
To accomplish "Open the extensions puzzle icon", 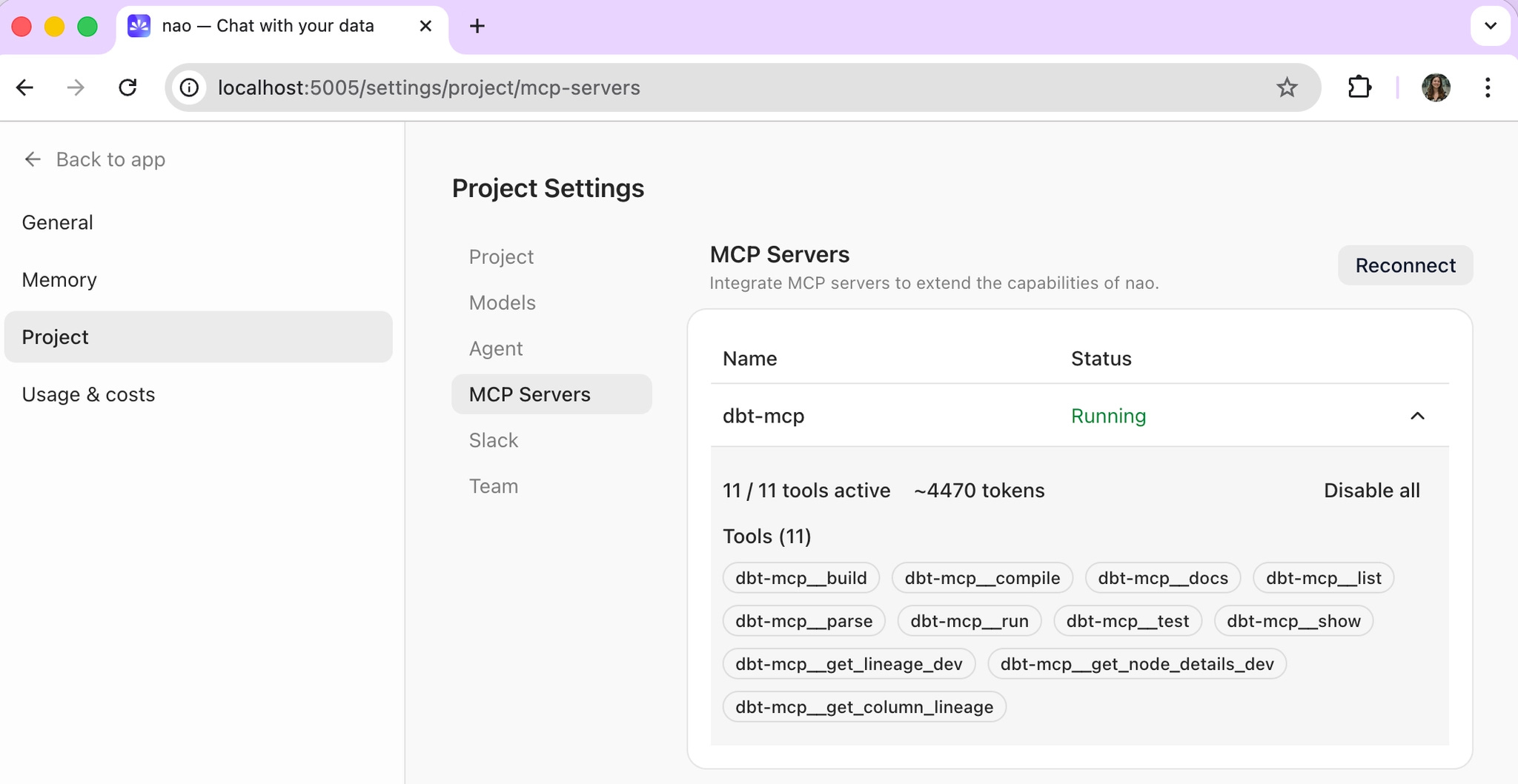I will point(1359,87).
